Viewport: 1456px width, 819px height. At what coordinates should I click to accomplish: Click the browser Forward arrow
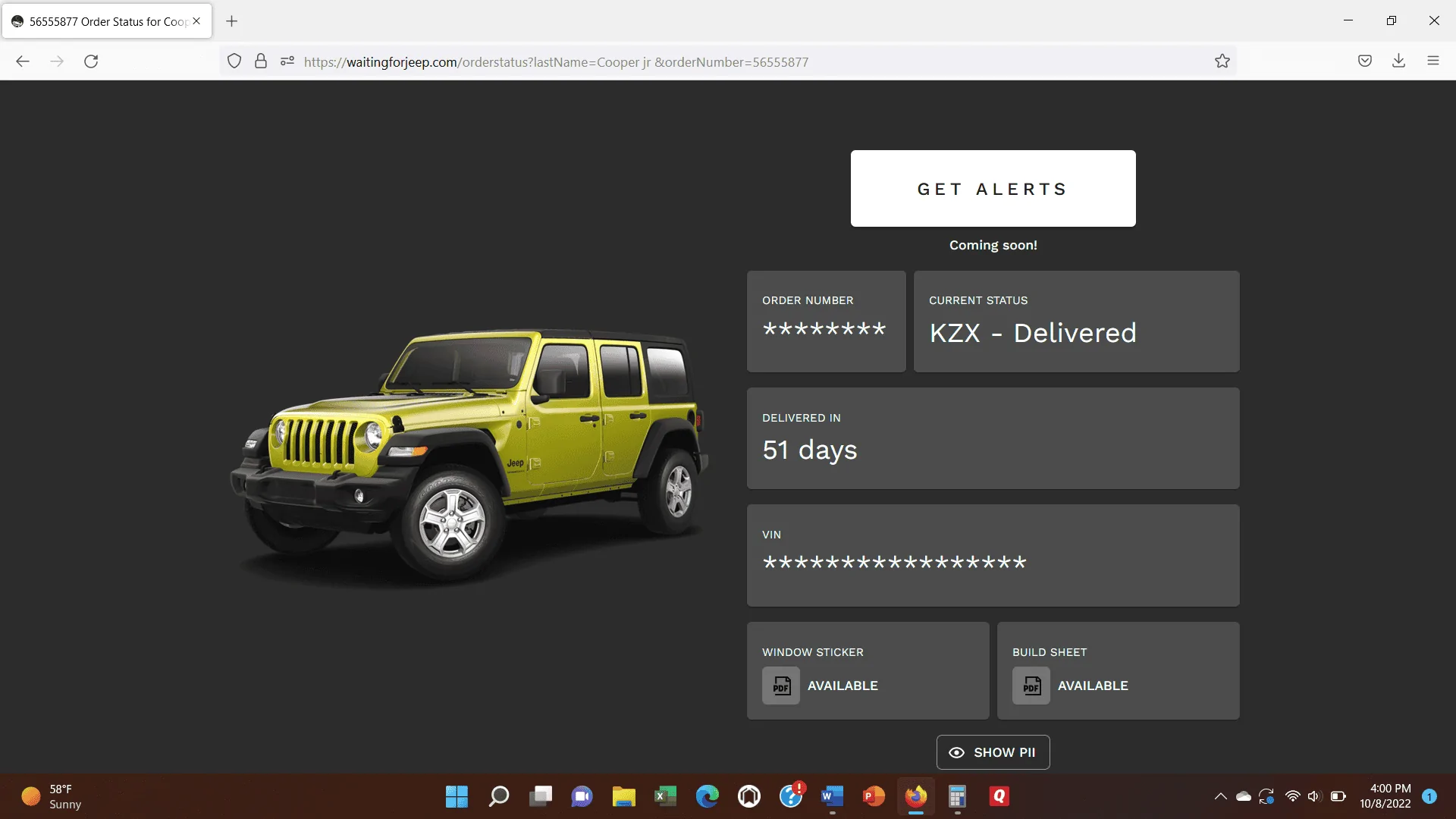[x=57, y=61]
